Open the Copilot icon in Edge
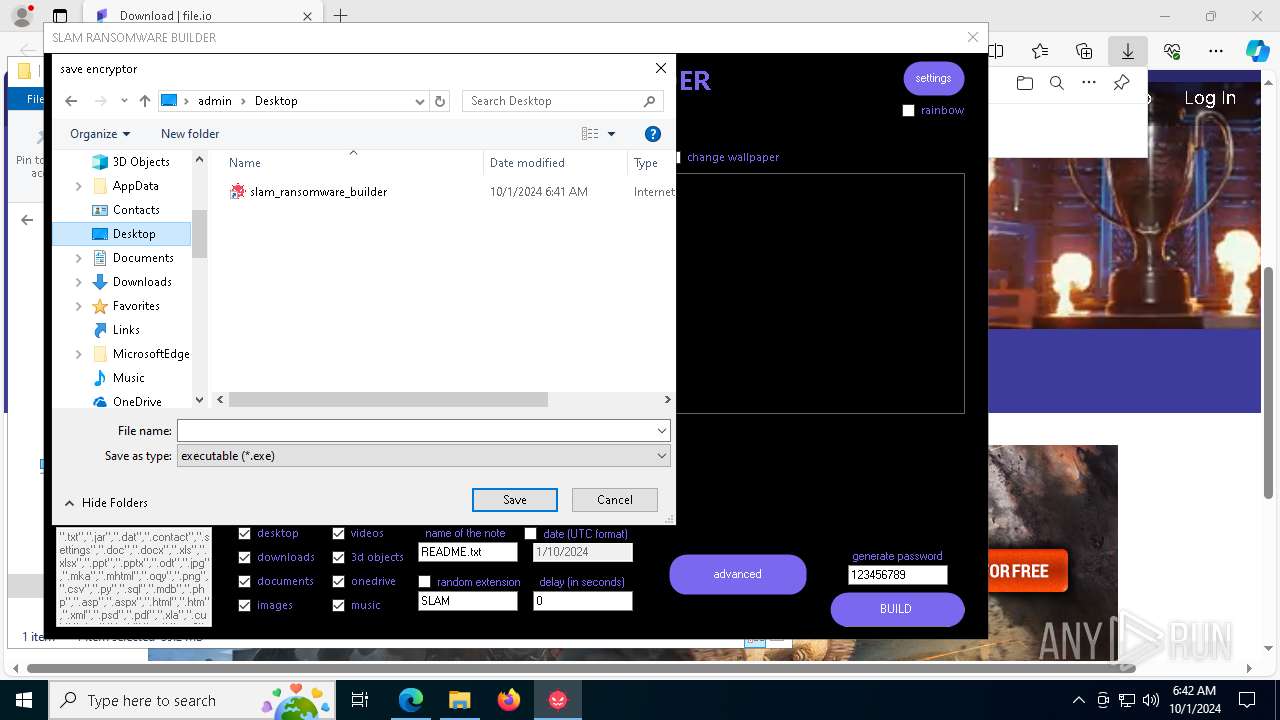The height and width of the screenshot is (720, 1280). 1257,51
